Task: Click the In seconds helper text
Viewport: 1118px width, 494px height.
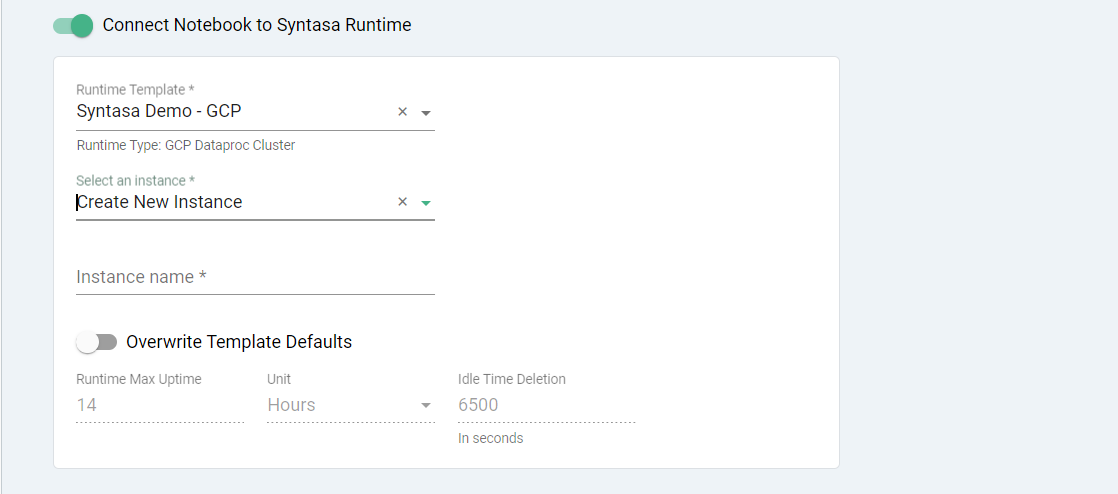Action: tap(490, 438)
